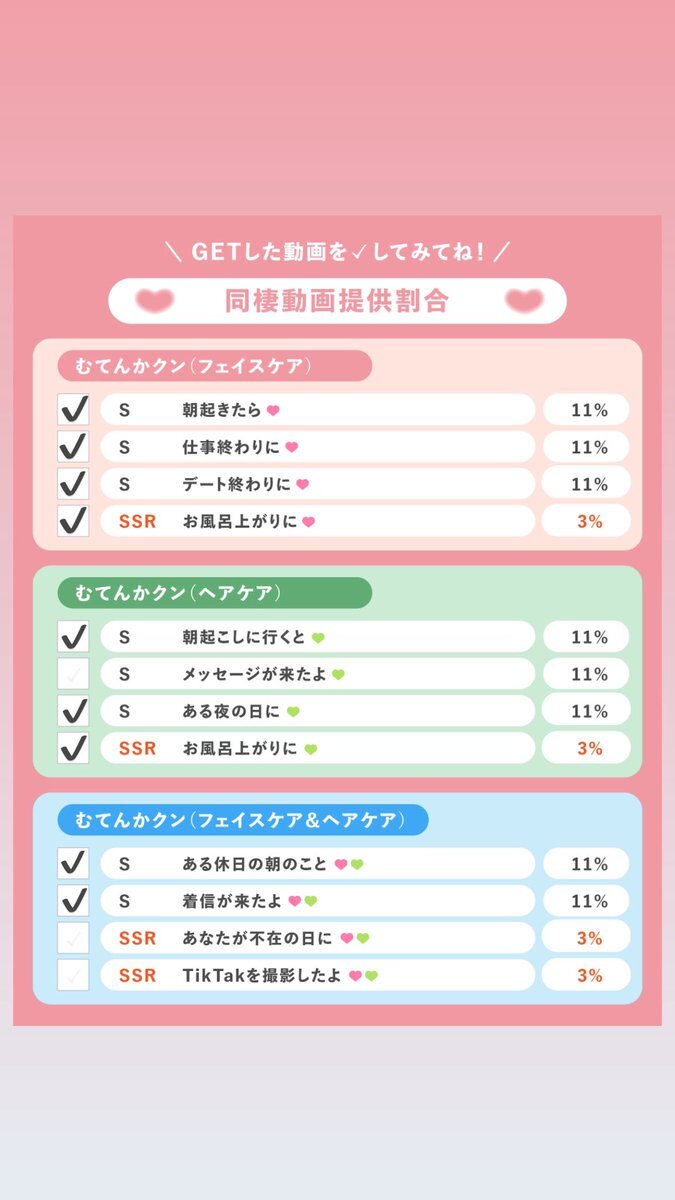The image size is (675, 1200).
Task: Click the SSR お風呂上がりに row in ヘアケア
Action: coord(318,748)
